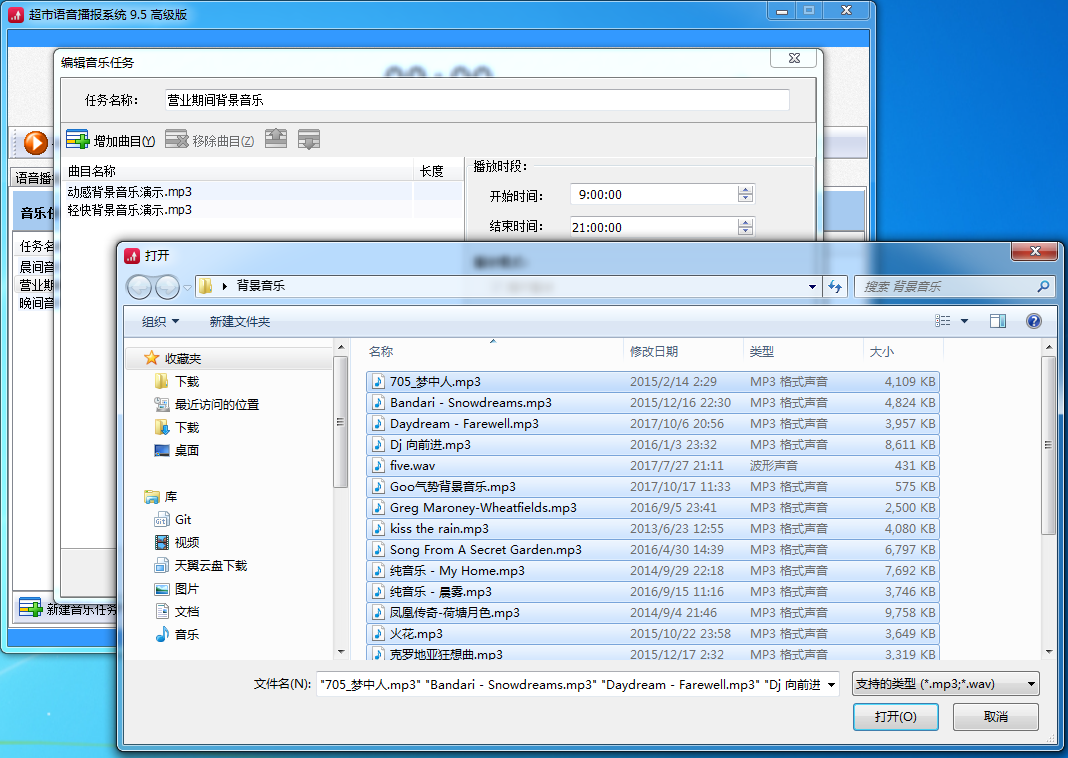The image size is (1068, 758).
Task: Open 文档 library in sidebar
Action: (x=187, y=612)
